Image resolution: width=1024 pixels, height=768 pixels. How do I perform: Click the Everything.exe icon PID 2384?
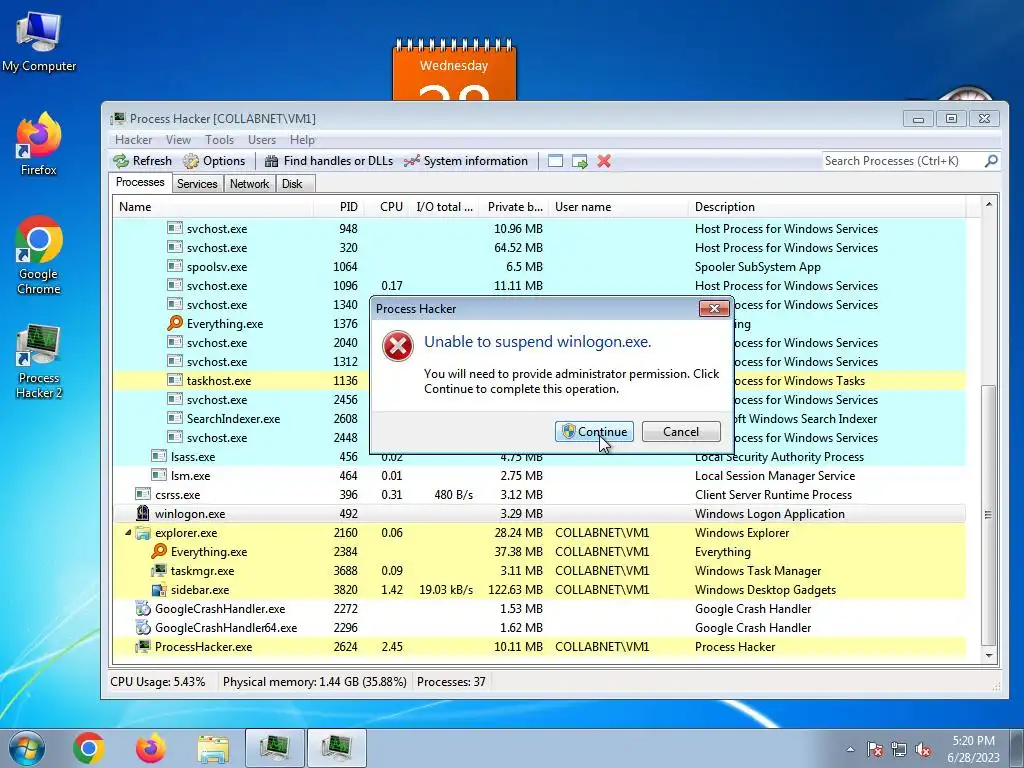pyautogui.click(x=159, y=551)
